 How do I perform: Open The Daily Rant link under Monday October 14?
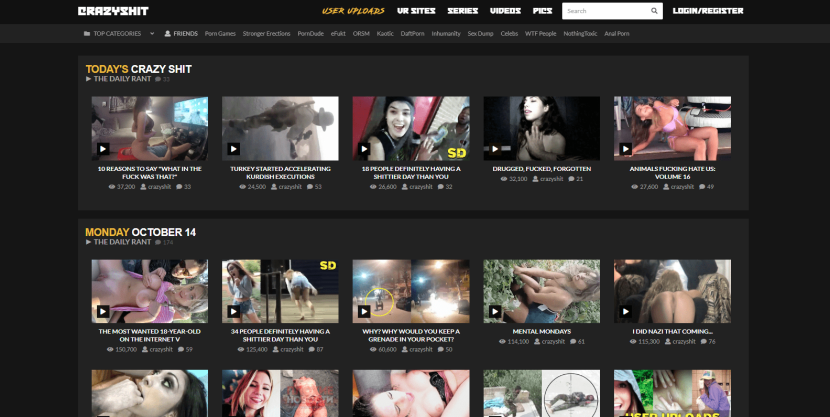pos(122,241)
